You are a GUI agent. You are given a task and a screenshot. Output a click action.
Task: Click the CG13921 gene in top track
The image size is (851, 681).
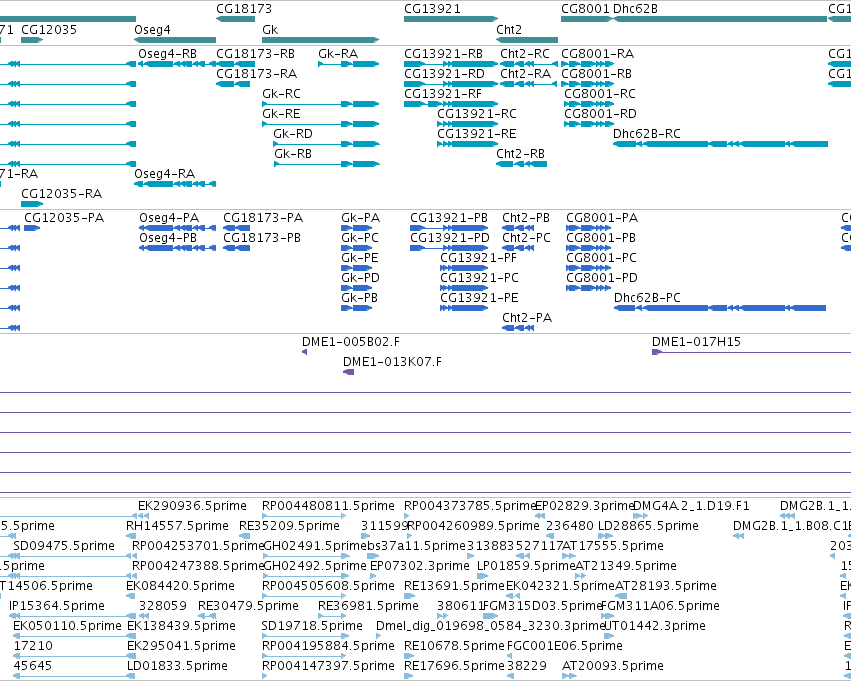click(x=451, y=19)
